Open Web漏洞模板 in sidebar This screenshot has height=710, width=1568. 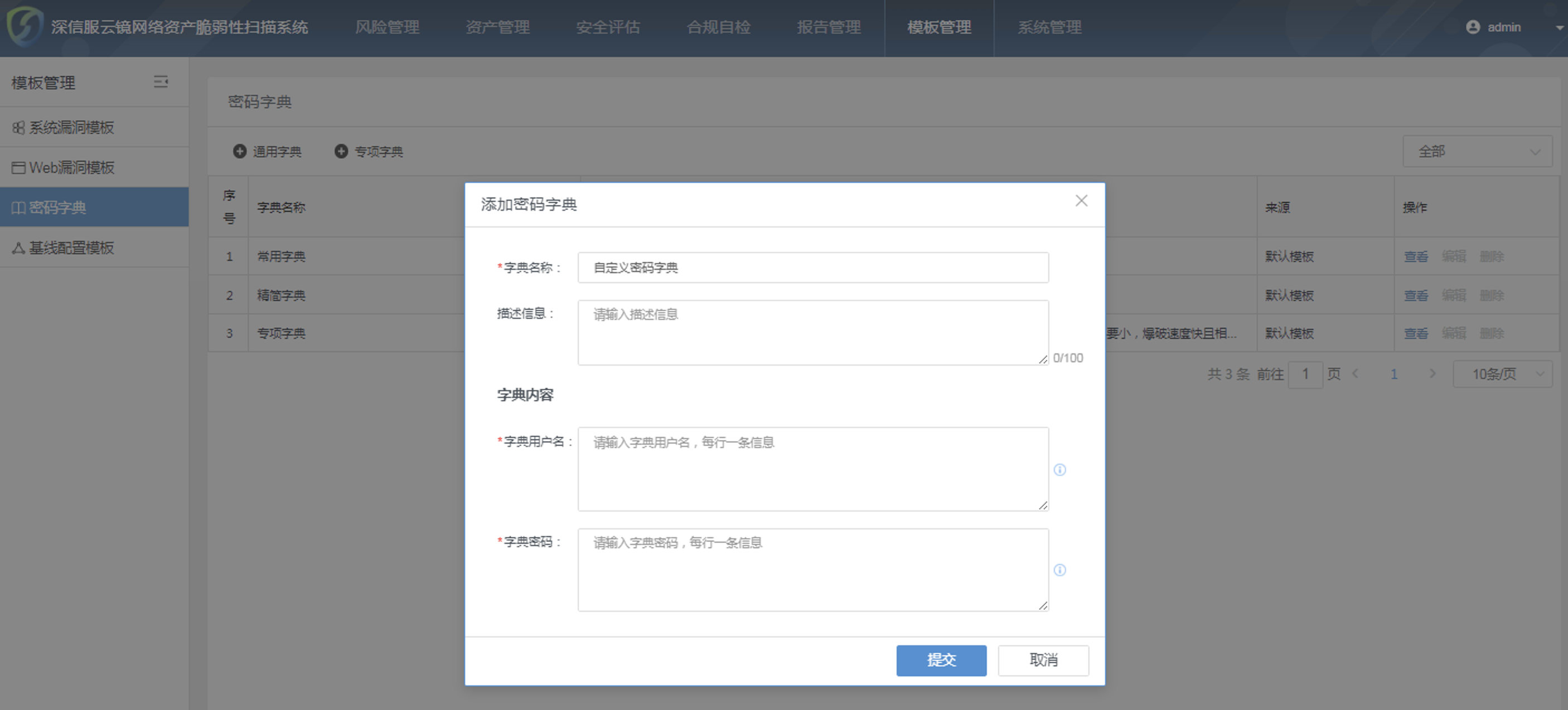point(94,167)
